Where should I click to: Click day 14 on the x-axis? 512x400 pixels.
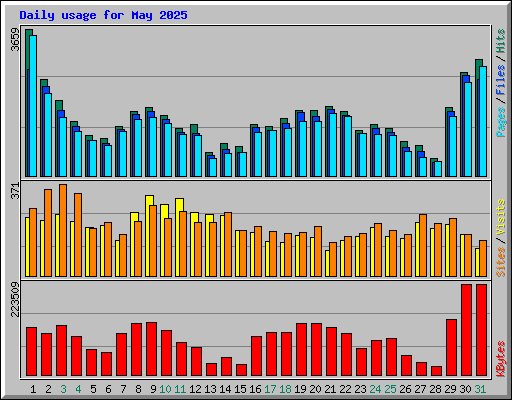click(225, 389)
